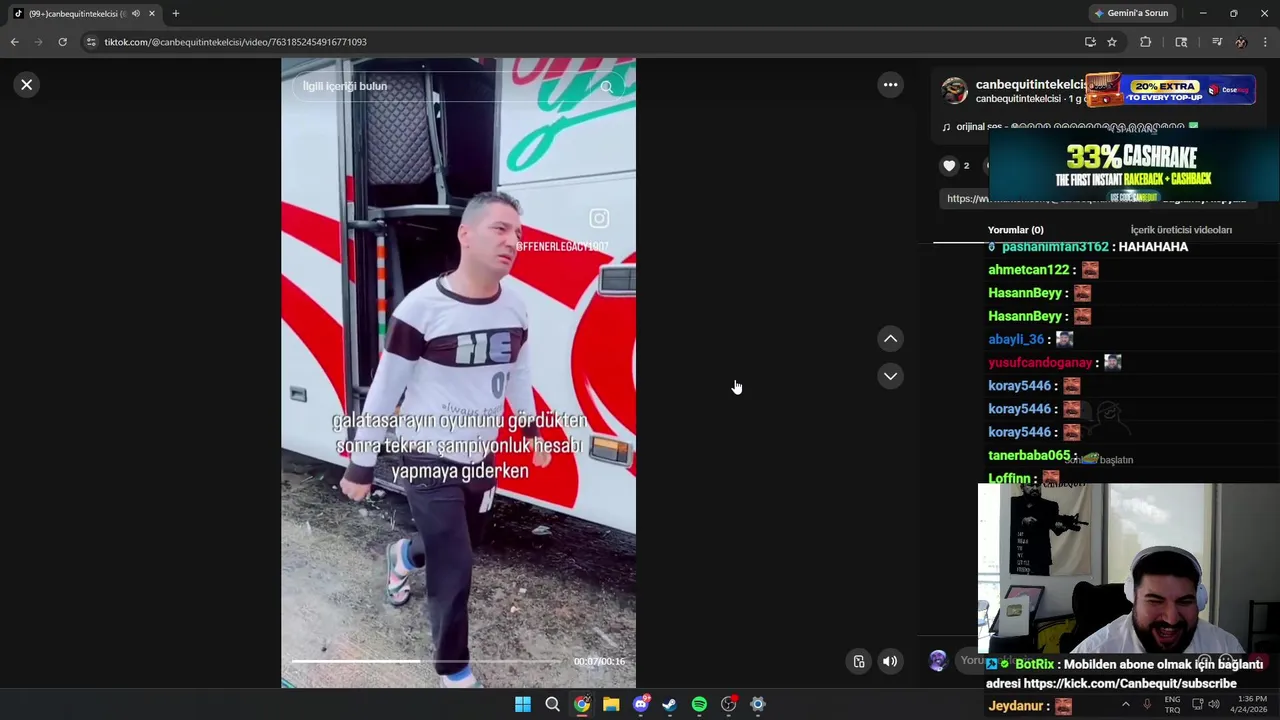Click the Instagram logo watermark on video
This screenshot has width=1280, height=720.
click(599, 218)
